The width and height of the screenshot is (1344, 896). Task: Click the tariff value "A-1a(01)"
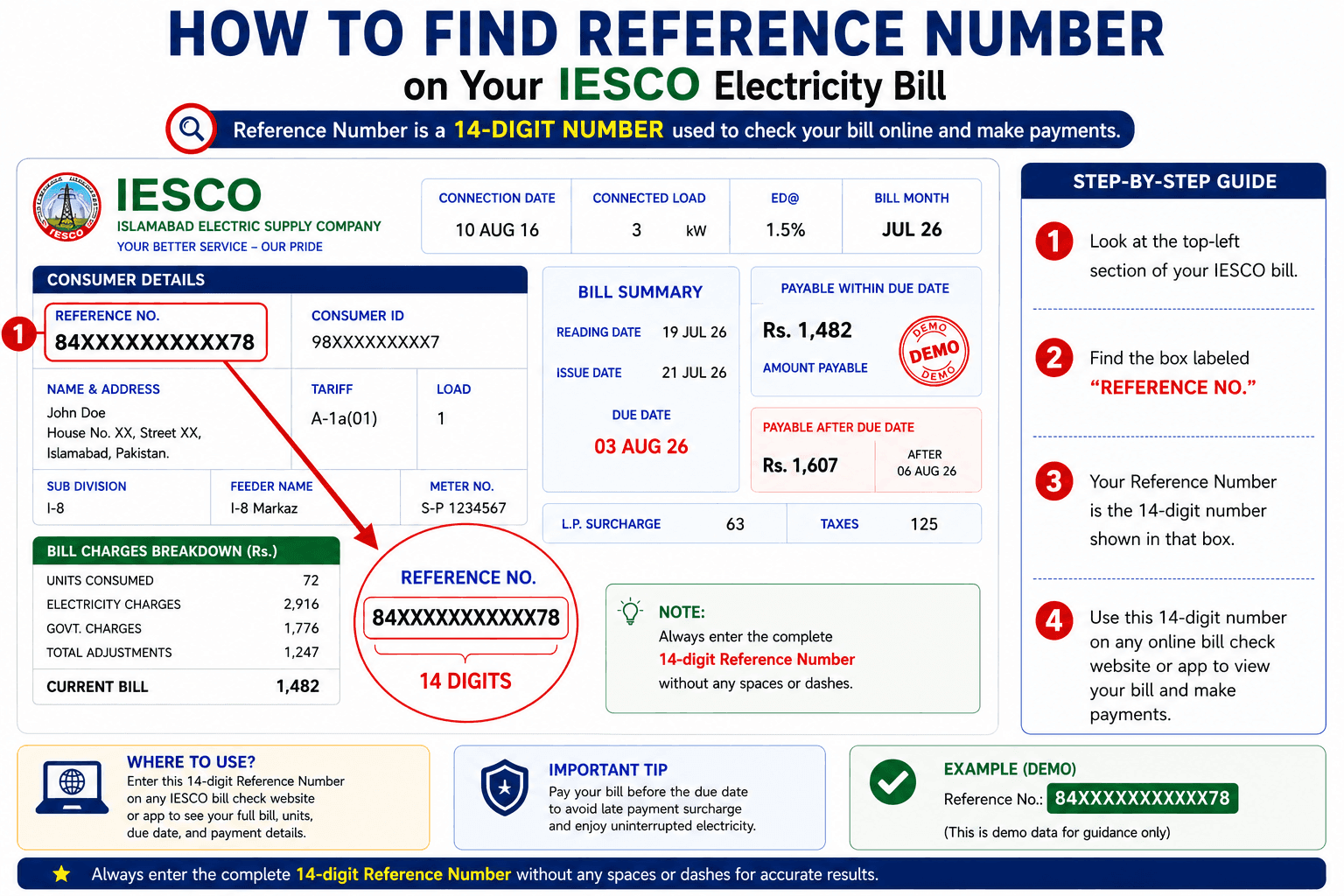(x=344, y=418)
